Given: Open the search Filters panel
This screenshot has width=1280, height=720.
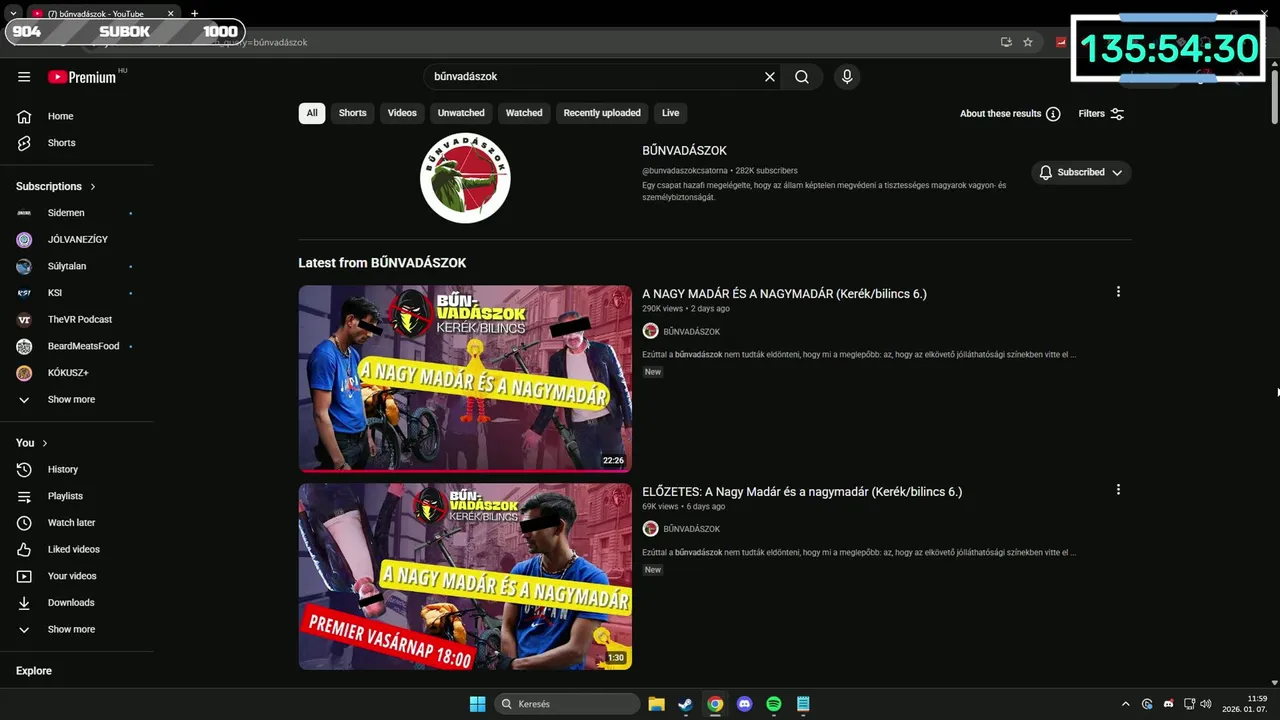Looking at the screenshot, I should point(1101,114).
